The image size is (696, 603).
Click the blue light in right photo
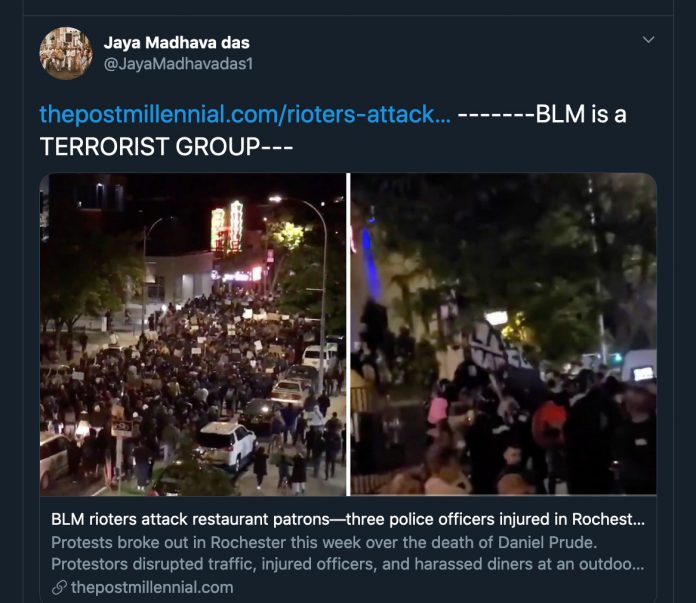pyautogui.click(x=368, y=262)
